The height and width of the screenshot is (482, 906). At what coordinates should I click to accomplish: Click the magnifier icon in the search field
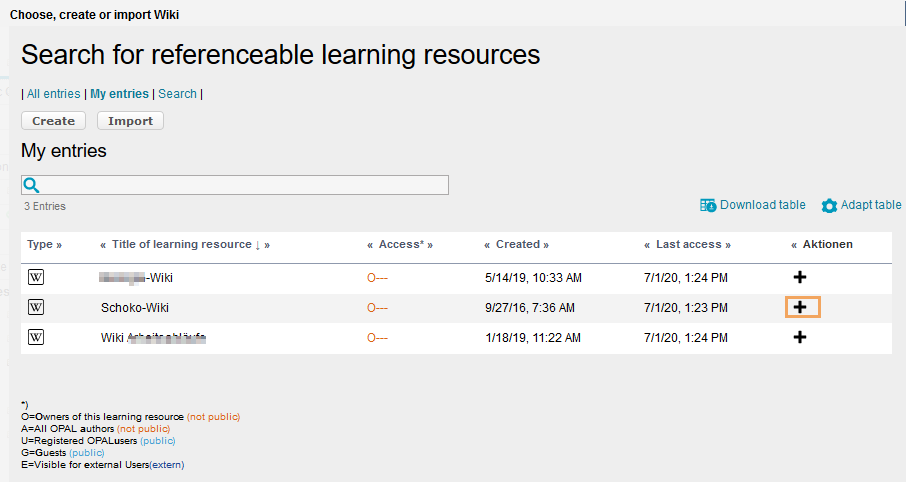(31, 185)
